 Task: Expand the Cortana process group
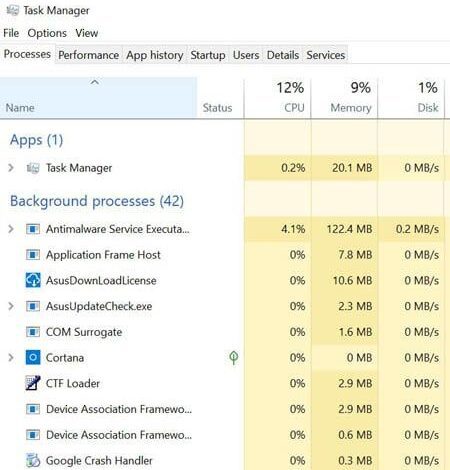pyautogui.click(x=11, y=358)
